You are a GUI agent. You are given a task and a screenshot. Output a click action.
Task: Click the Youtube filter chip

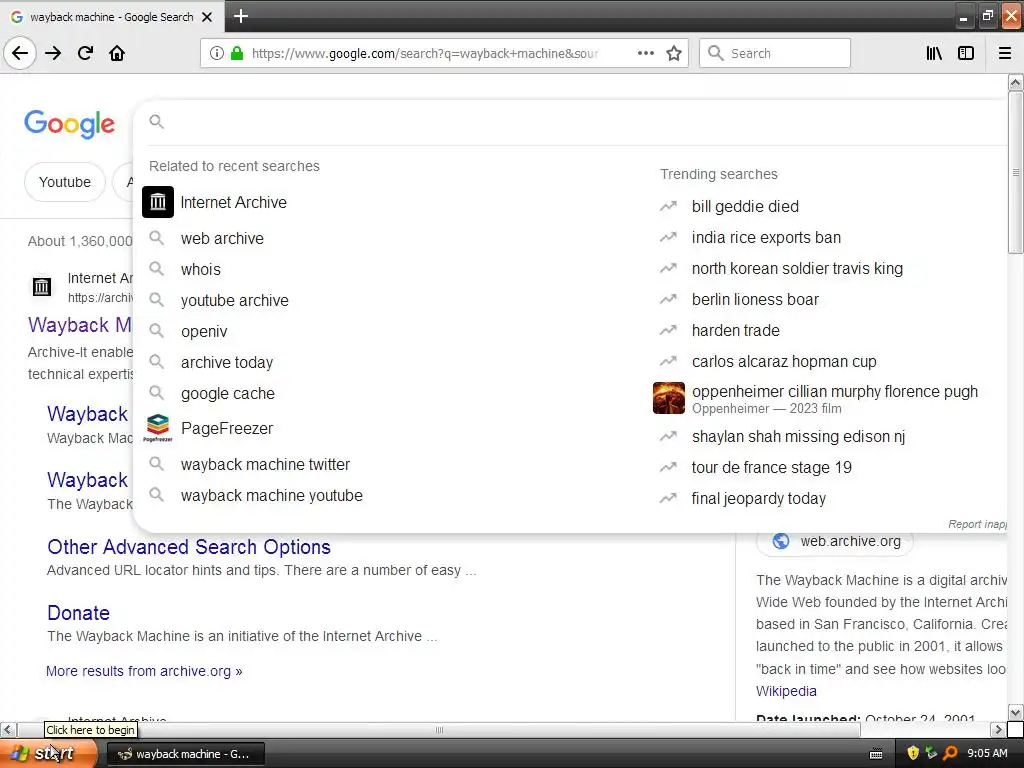[x=65, y=182]
